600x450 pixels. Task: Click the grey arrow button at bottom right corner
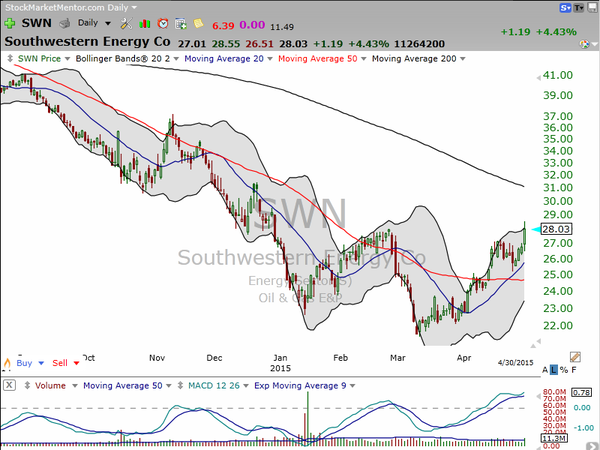coord(593,446)
